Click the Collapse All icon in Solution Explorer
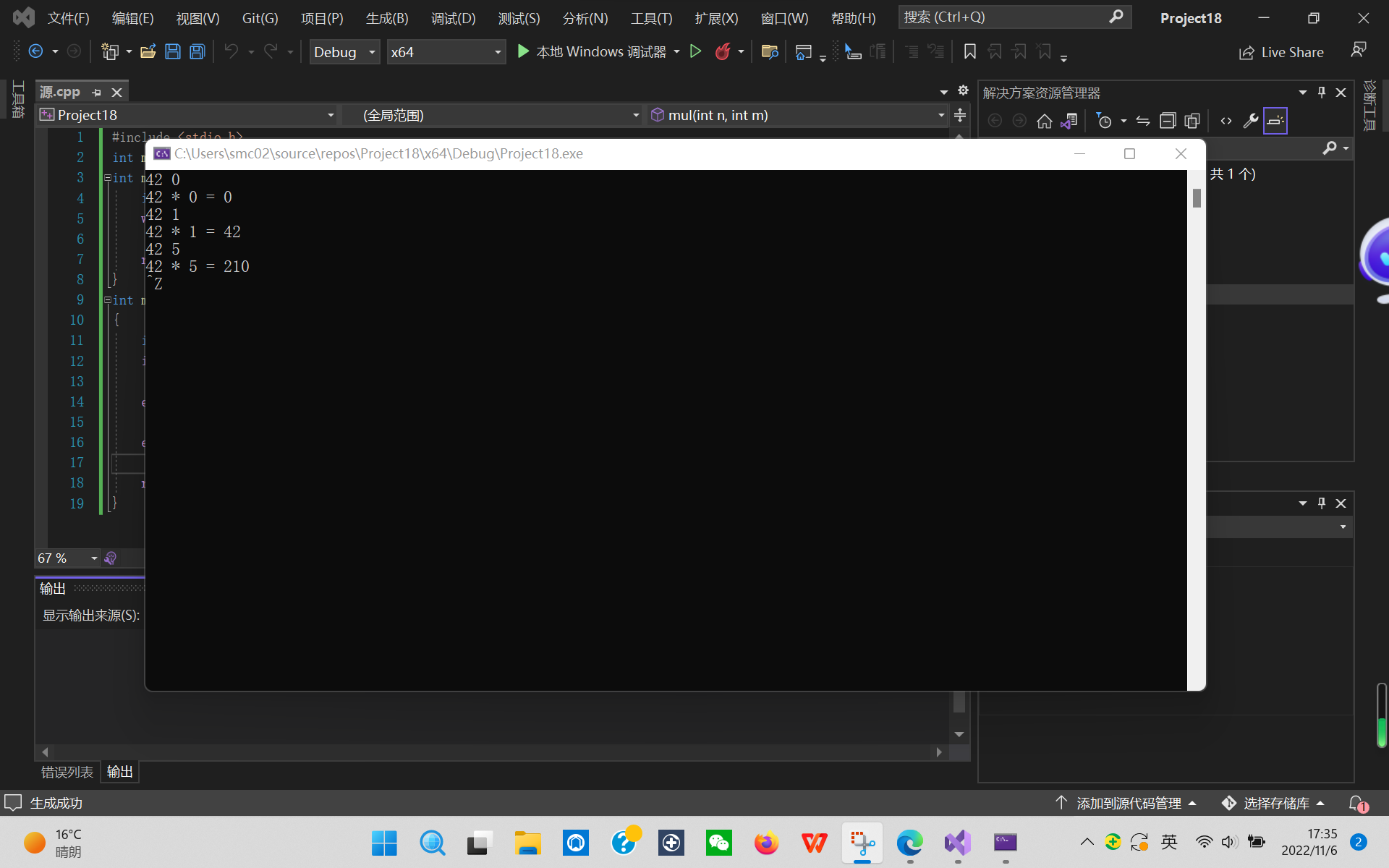The width and height of the screenshot is (1389, 868). (x=1167, y=121)
